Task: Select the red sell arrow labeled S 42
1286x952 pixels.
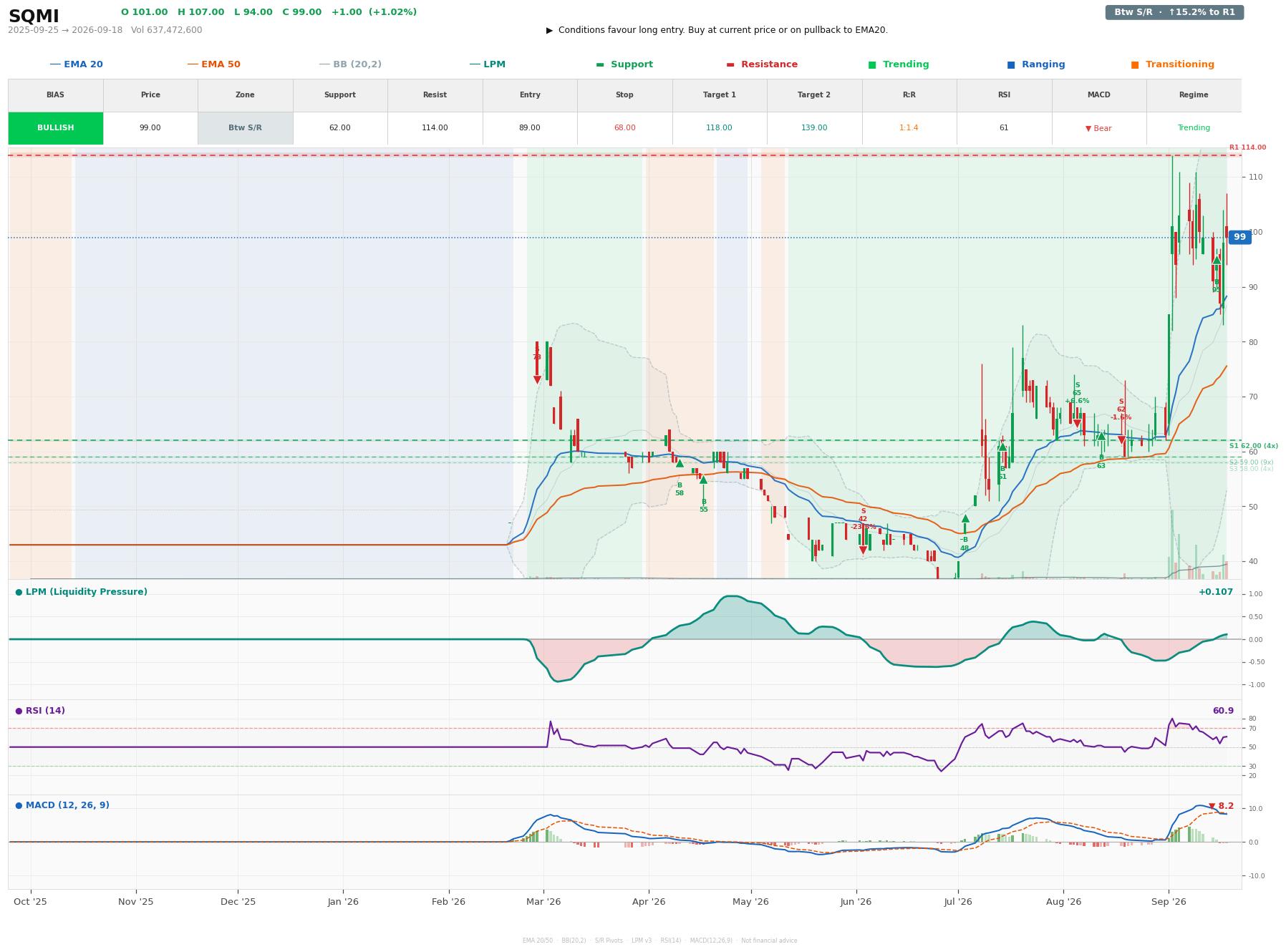Action: pos(863,550)
